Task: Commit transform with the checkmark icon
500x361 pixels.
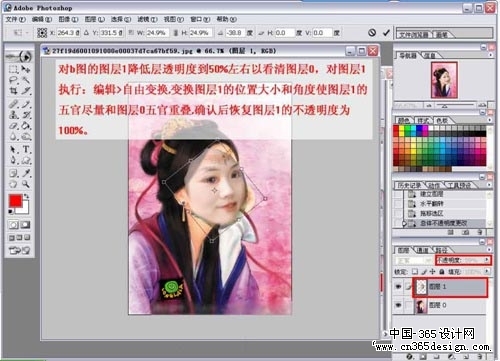Action: point(386,32)
